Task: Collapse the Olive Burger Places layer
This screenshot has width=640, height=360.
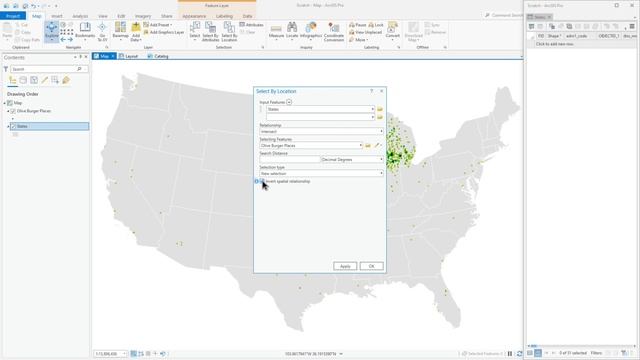Action: point(8,111)
